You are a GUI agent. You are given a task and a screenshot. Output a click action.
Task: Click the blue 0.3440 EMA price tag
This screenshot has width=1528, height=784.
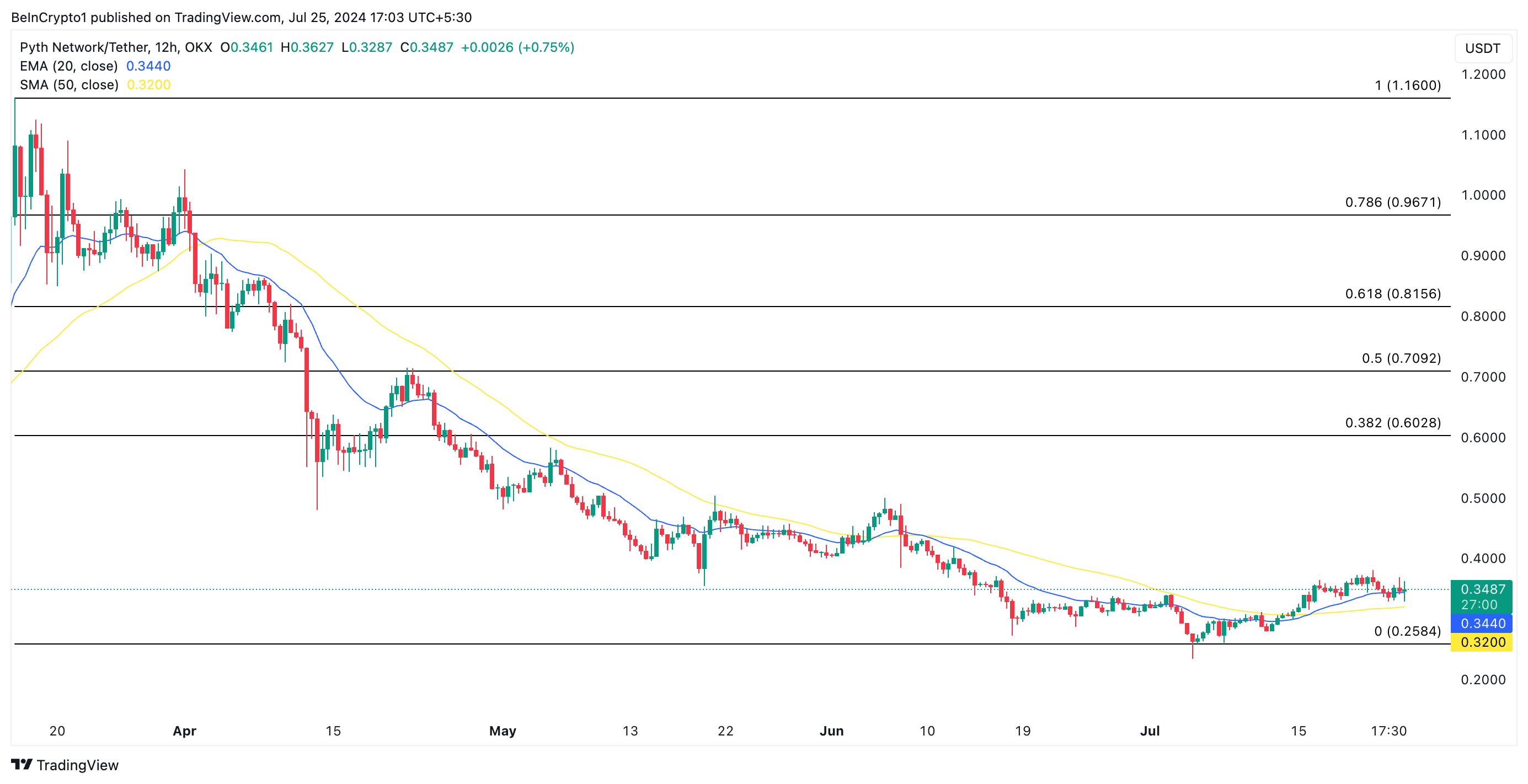pos(1482,624)
